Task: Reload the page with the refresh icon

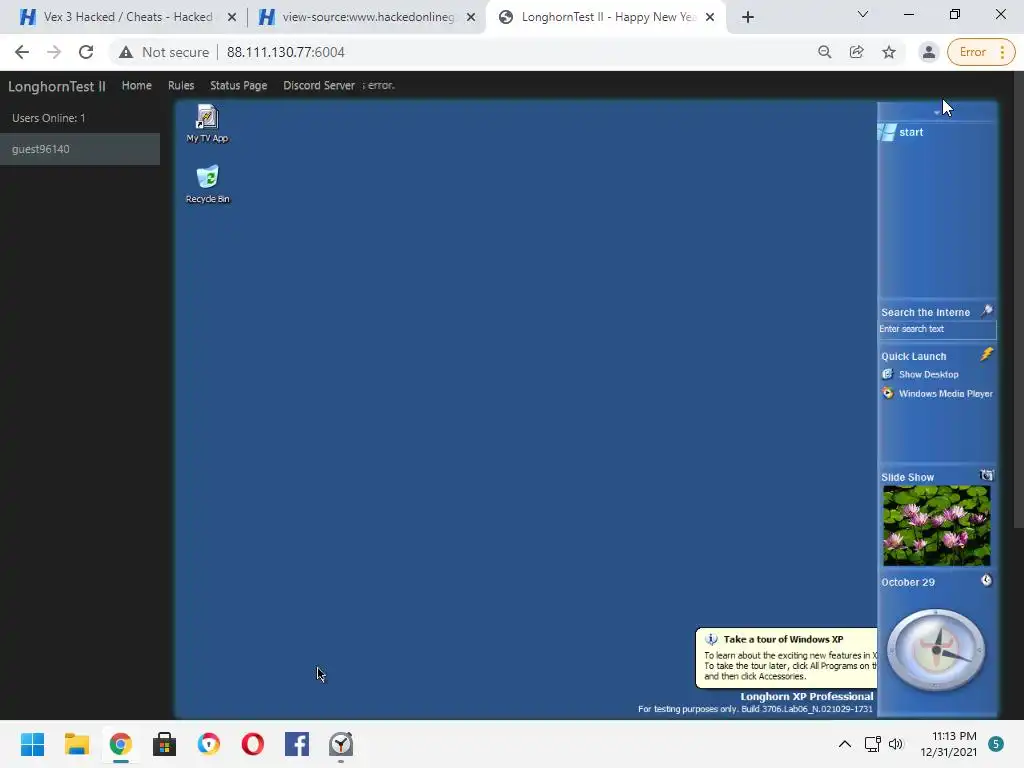Action: [x=86, y=52]
